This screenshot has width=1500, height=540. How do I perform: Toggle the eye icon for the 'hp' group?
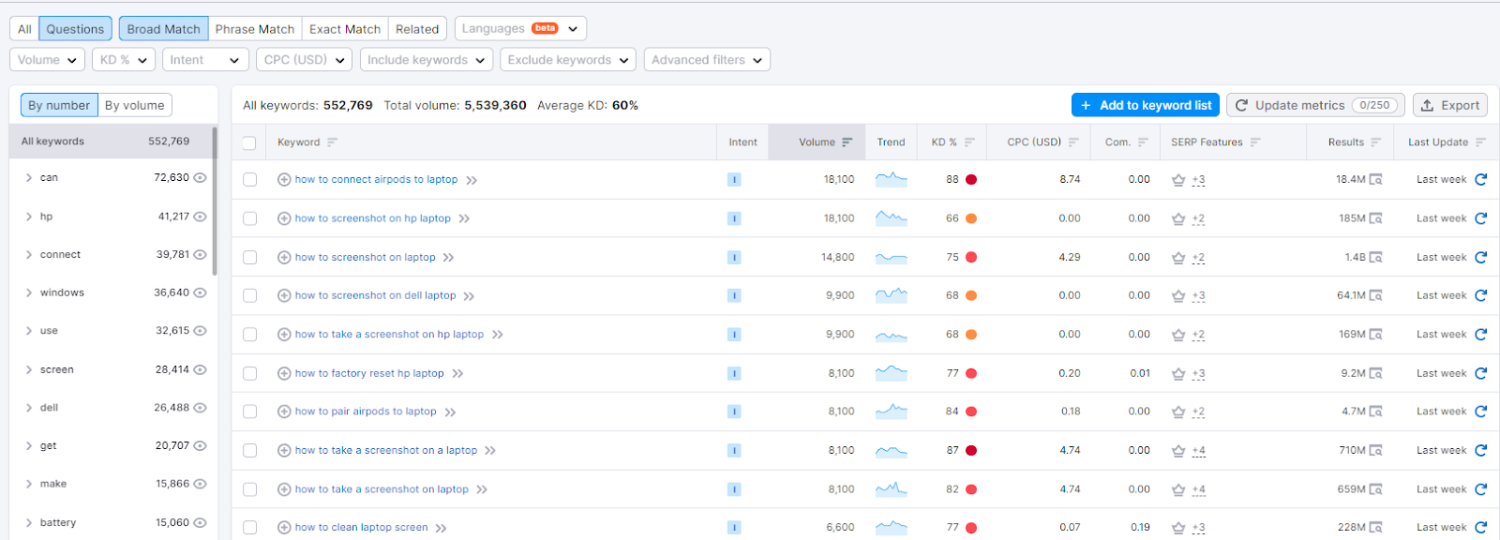[200, 216]
